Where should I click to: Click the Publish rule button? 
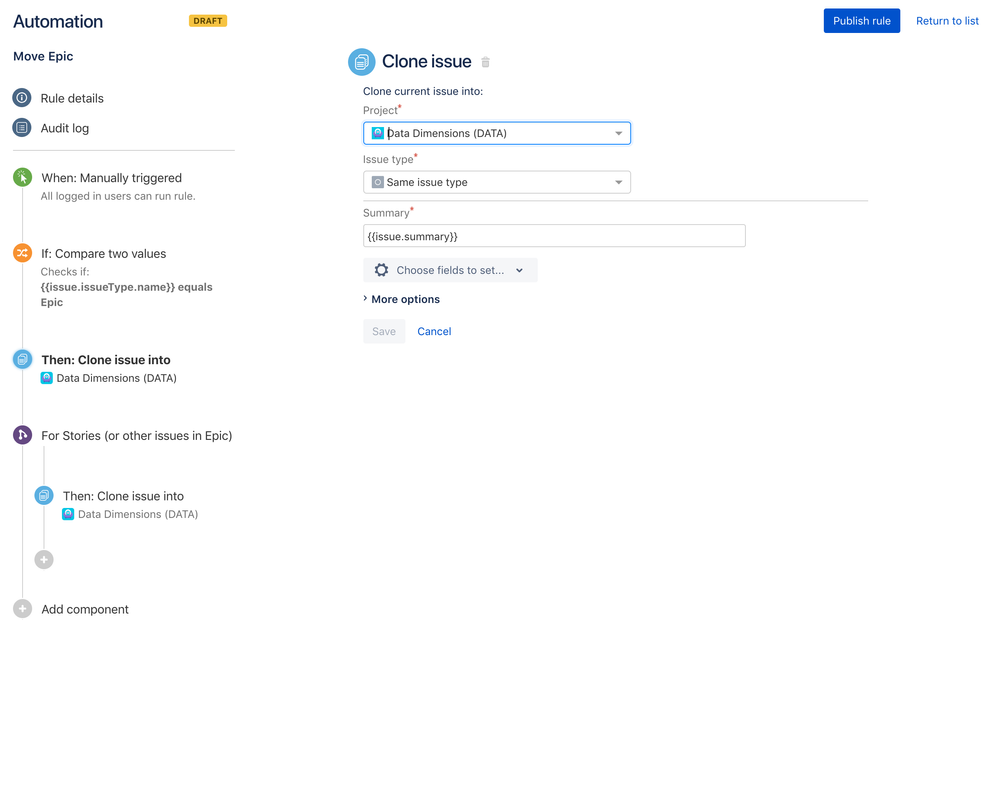click(x=861, y=21)
